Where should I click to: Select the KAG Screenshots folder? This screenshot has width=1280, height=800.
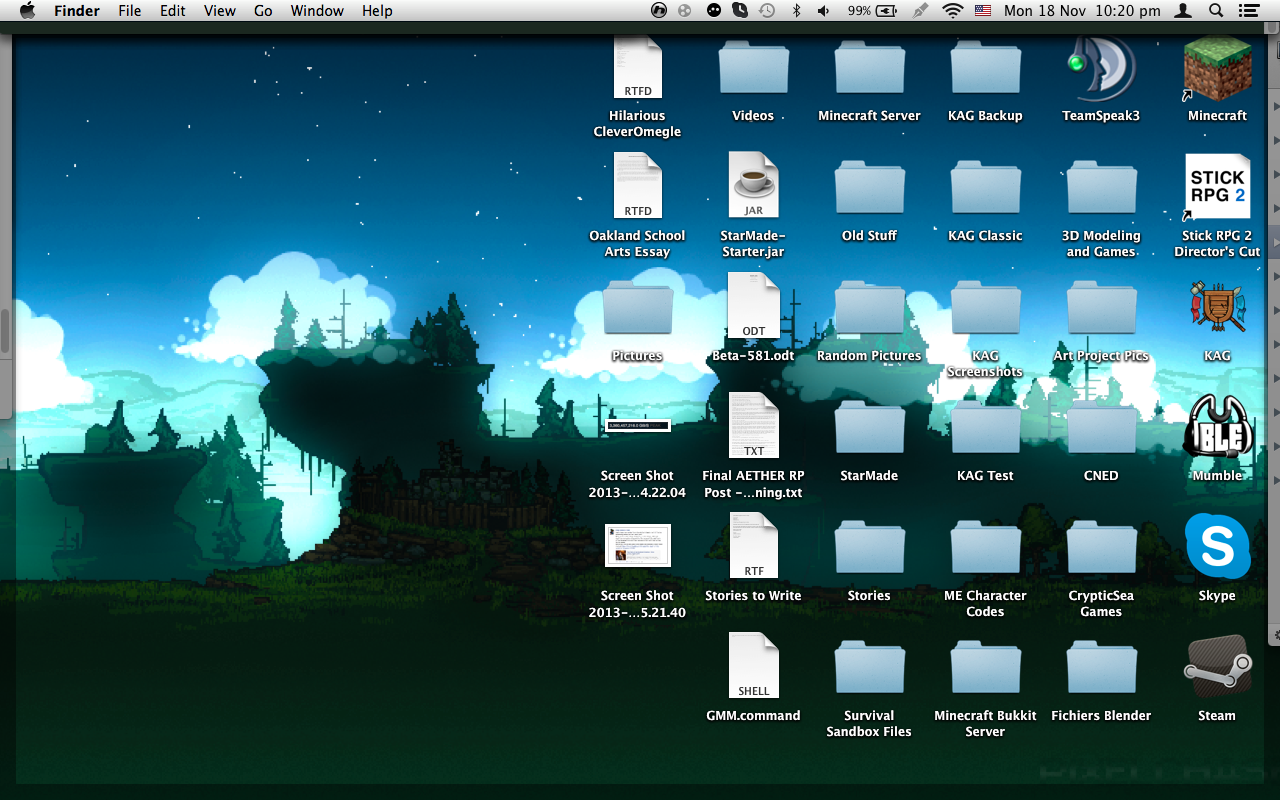point(985,308)
